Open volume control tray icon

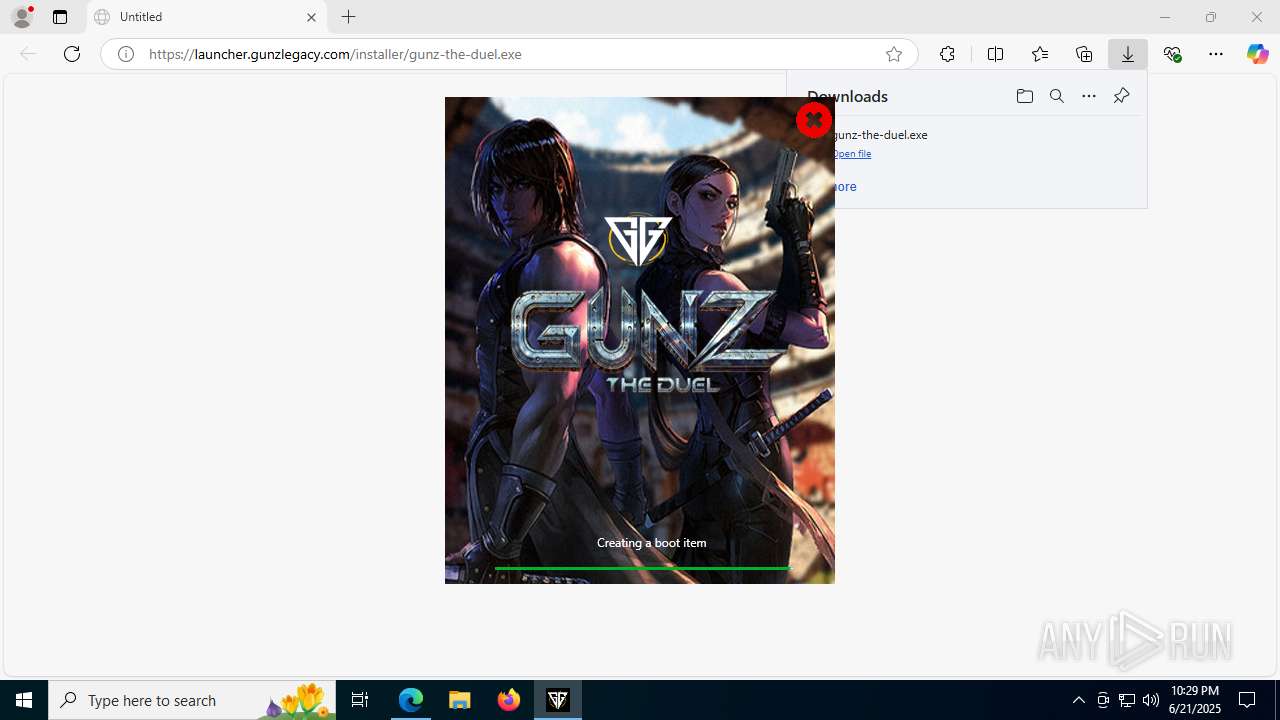(x=1151, y=700)
